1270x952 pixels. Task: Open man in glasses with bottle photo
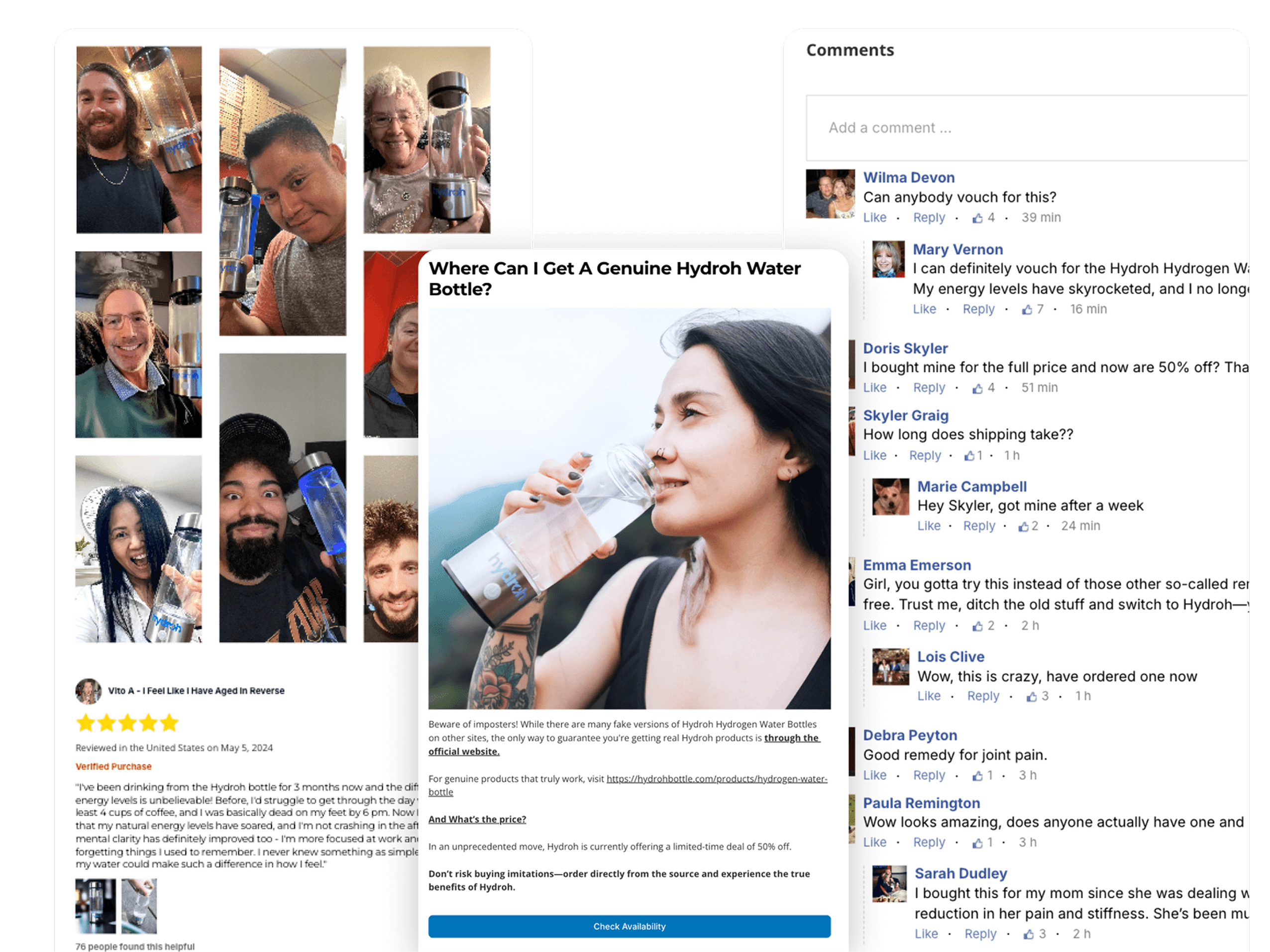pos(138,344)
